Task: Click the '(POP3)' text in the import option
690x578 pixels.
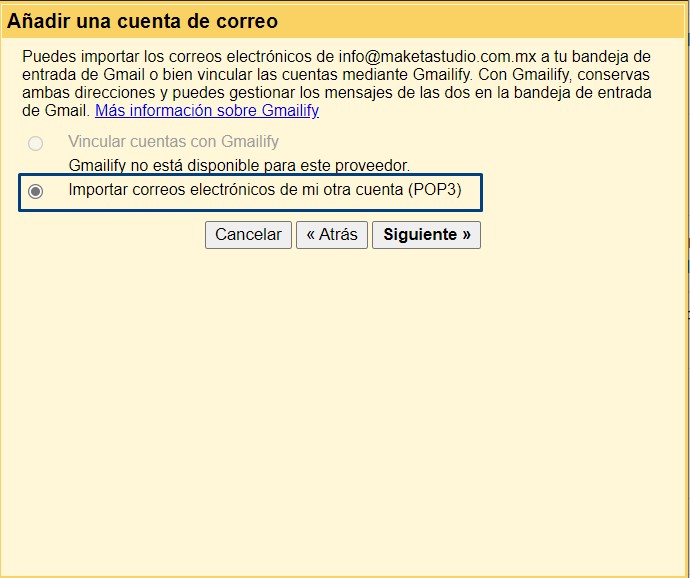Action: coord(435,190)
